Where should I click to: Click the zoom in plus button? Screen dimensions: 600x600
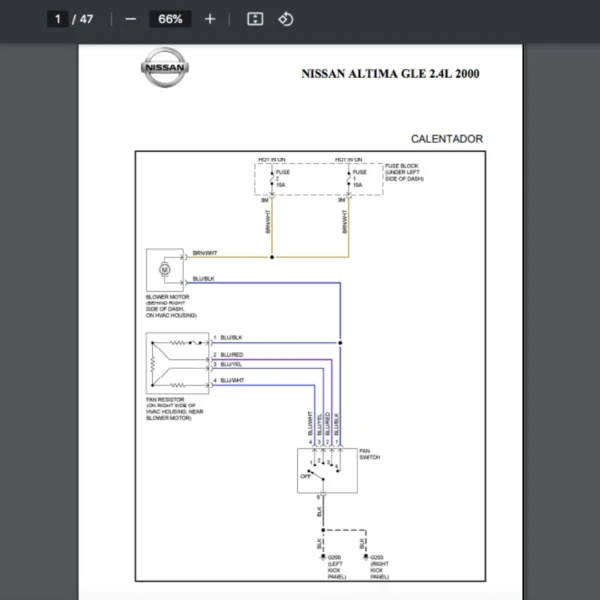(x=209, y=19)
